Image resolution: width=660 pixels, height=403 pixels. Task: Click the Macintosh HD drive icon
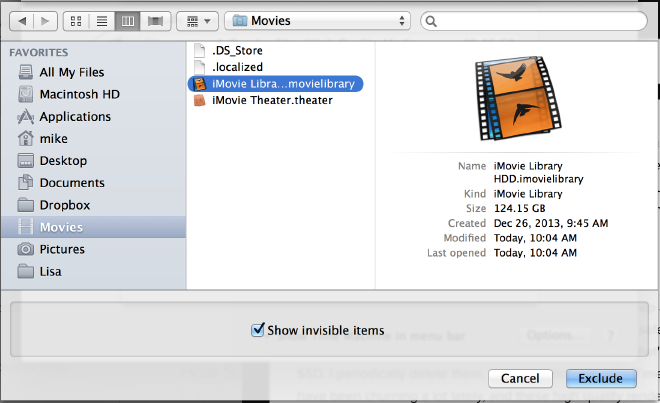[x=26, y=94]
